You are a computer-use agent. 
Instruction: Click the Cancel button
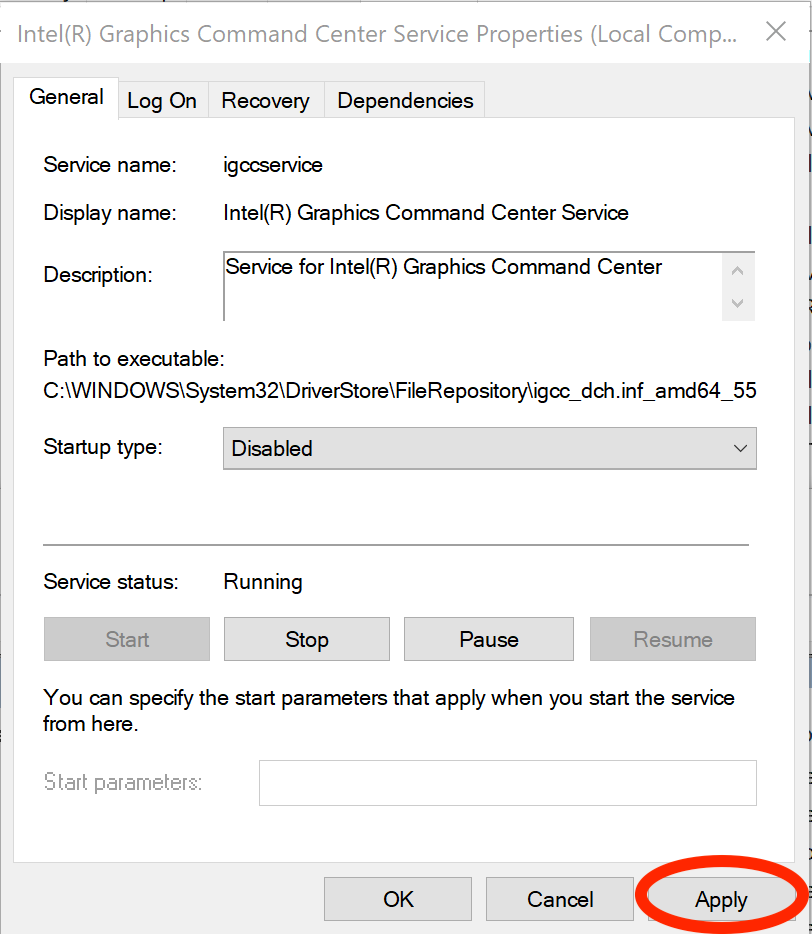click(x=560, y=899)
